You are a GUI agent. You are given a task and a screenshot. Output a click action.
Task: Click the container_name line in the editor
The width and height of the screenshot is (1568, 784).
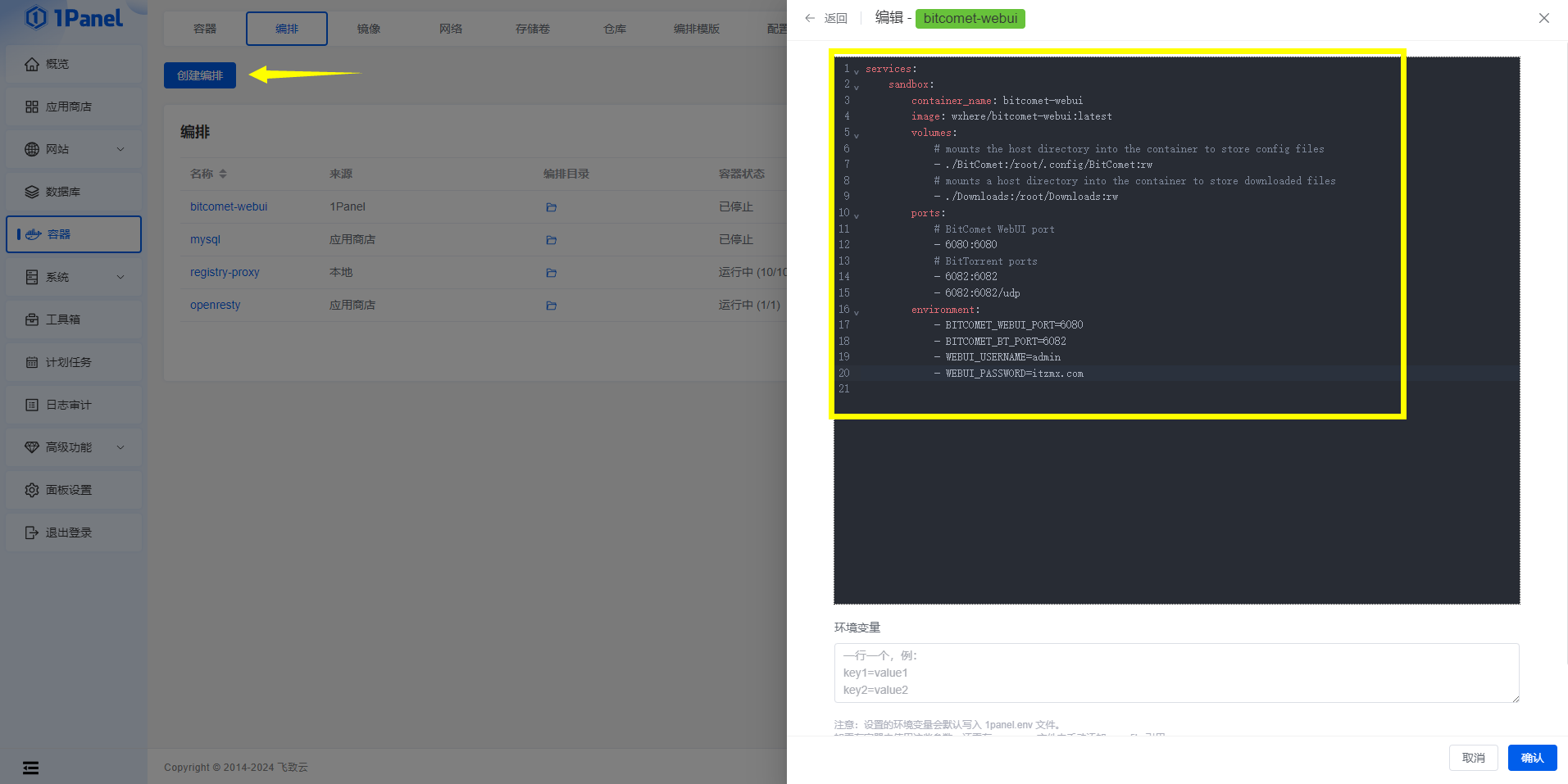997,101
